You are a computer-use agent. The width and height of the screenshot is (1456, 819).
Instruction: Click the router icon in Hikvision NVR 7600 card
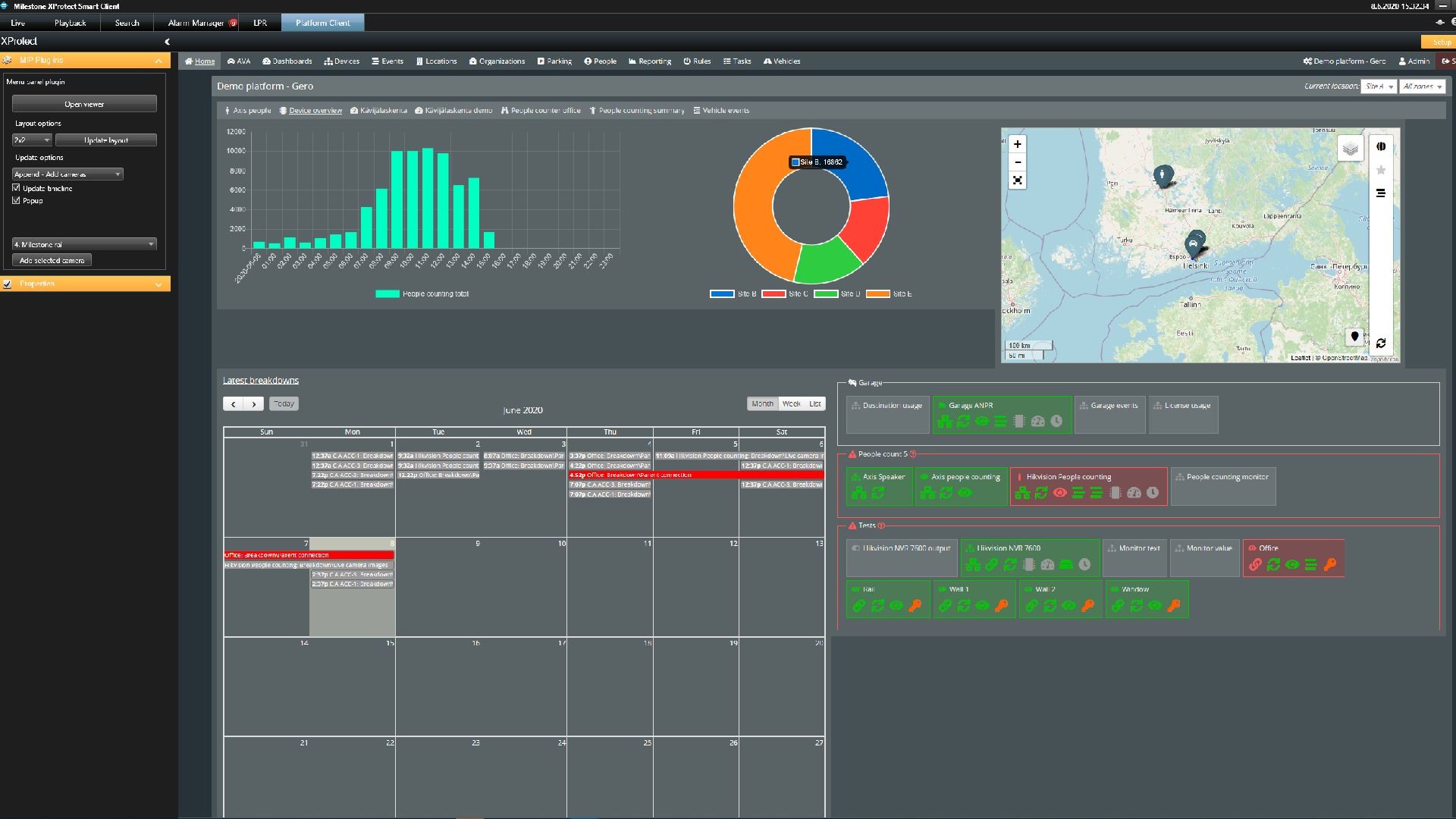1065,564
